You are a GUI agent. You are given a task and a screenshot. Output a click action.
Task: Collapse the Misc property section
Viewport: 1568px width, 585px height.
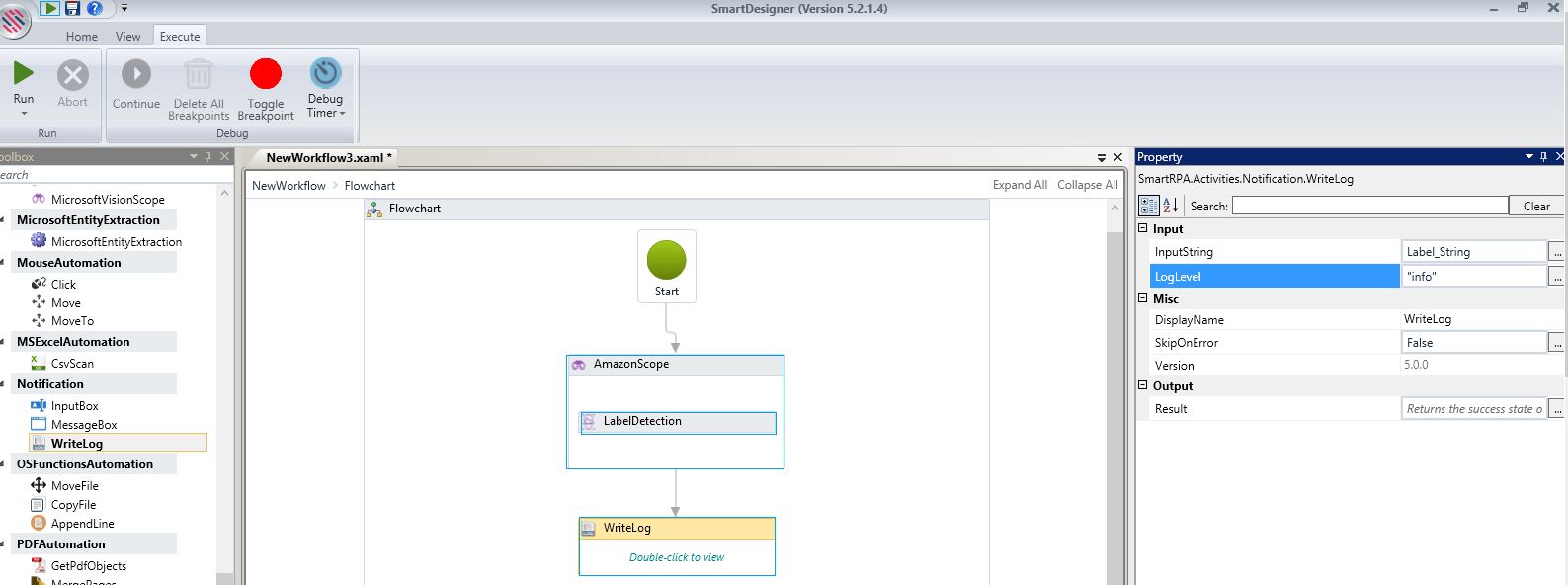coord(1143,298)
